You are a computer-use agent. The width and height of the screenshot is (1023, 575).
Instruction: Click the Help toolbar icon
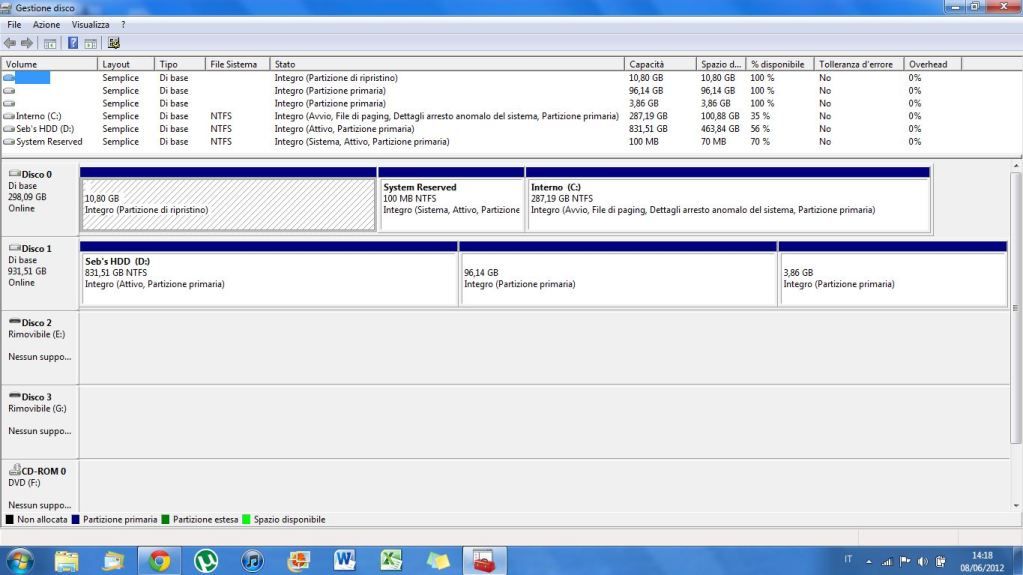pos(73,43)
